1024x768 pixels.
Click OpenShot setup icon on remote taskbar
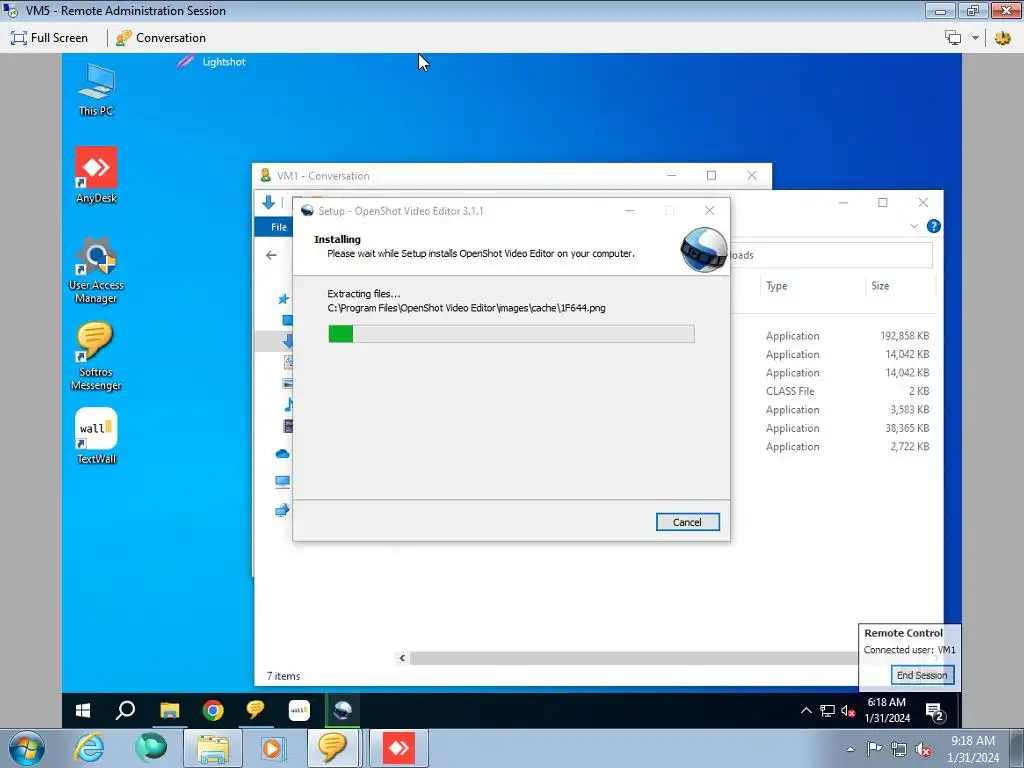342,710
